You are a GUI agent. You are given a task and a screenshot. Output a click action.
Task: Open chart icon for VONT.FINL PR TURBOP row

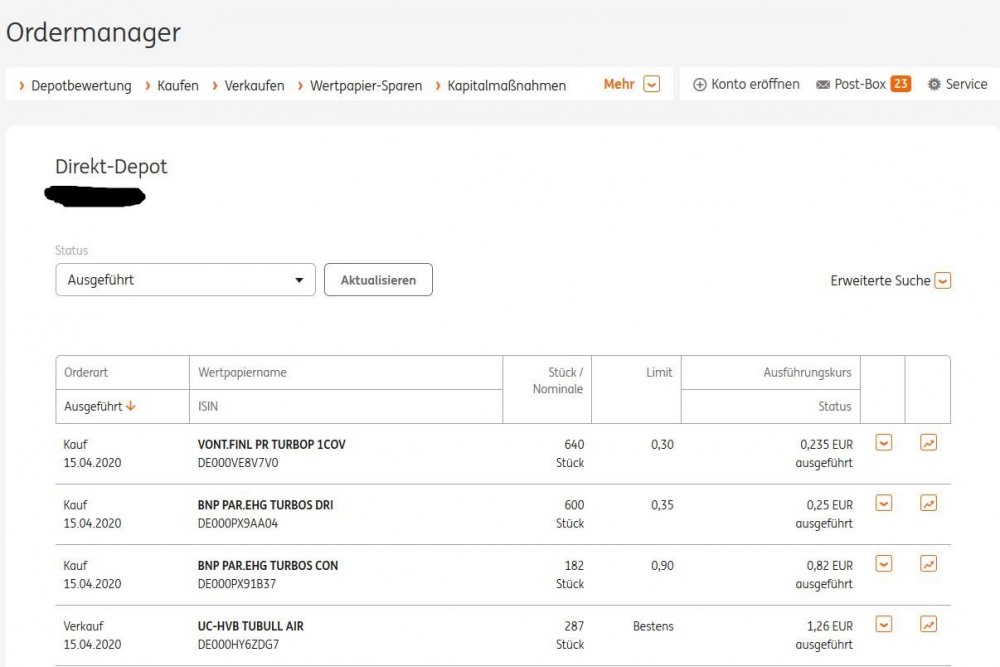coord(928,443)
